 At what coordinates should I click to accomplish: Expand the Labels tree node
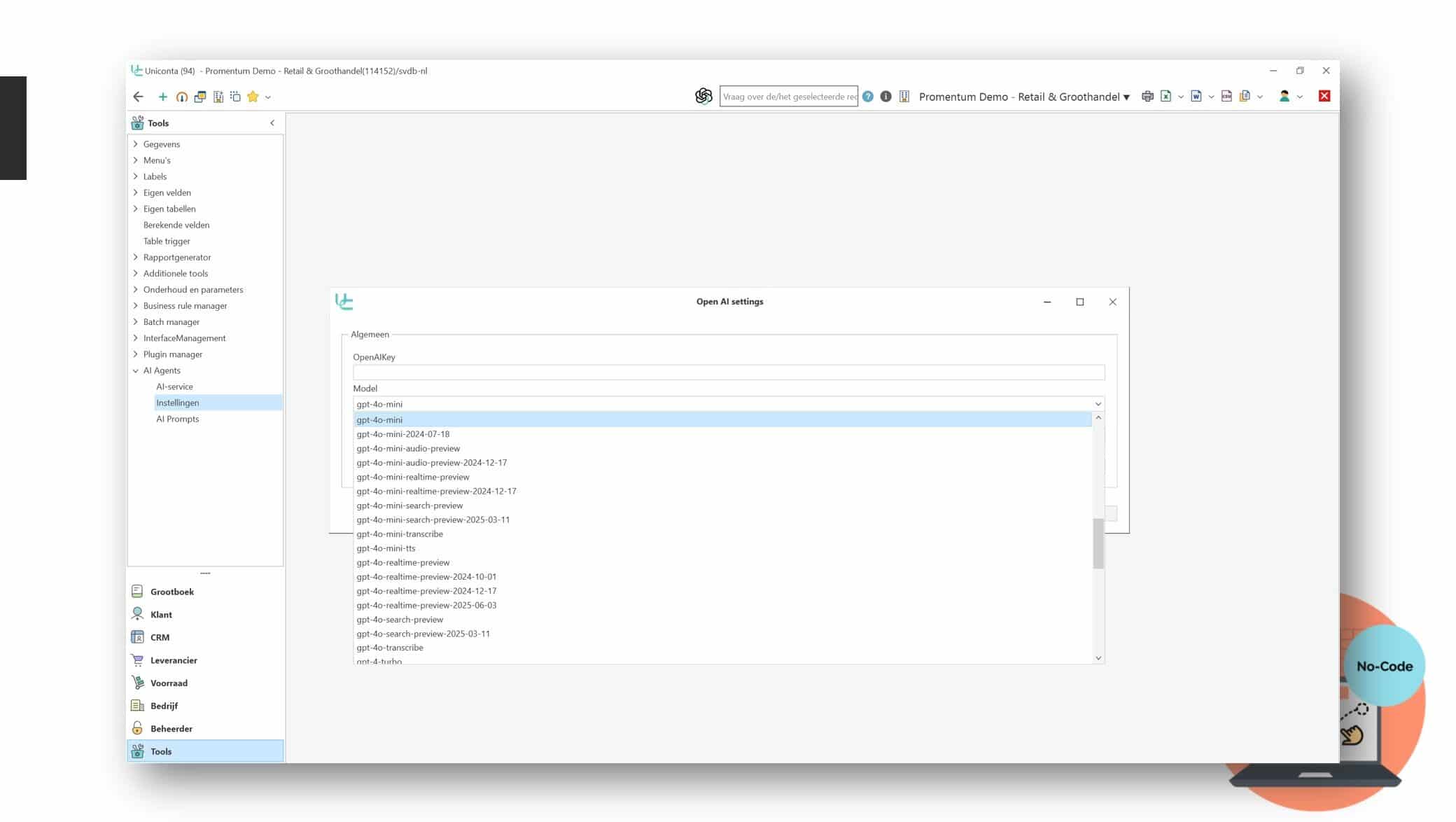[136, 176]
